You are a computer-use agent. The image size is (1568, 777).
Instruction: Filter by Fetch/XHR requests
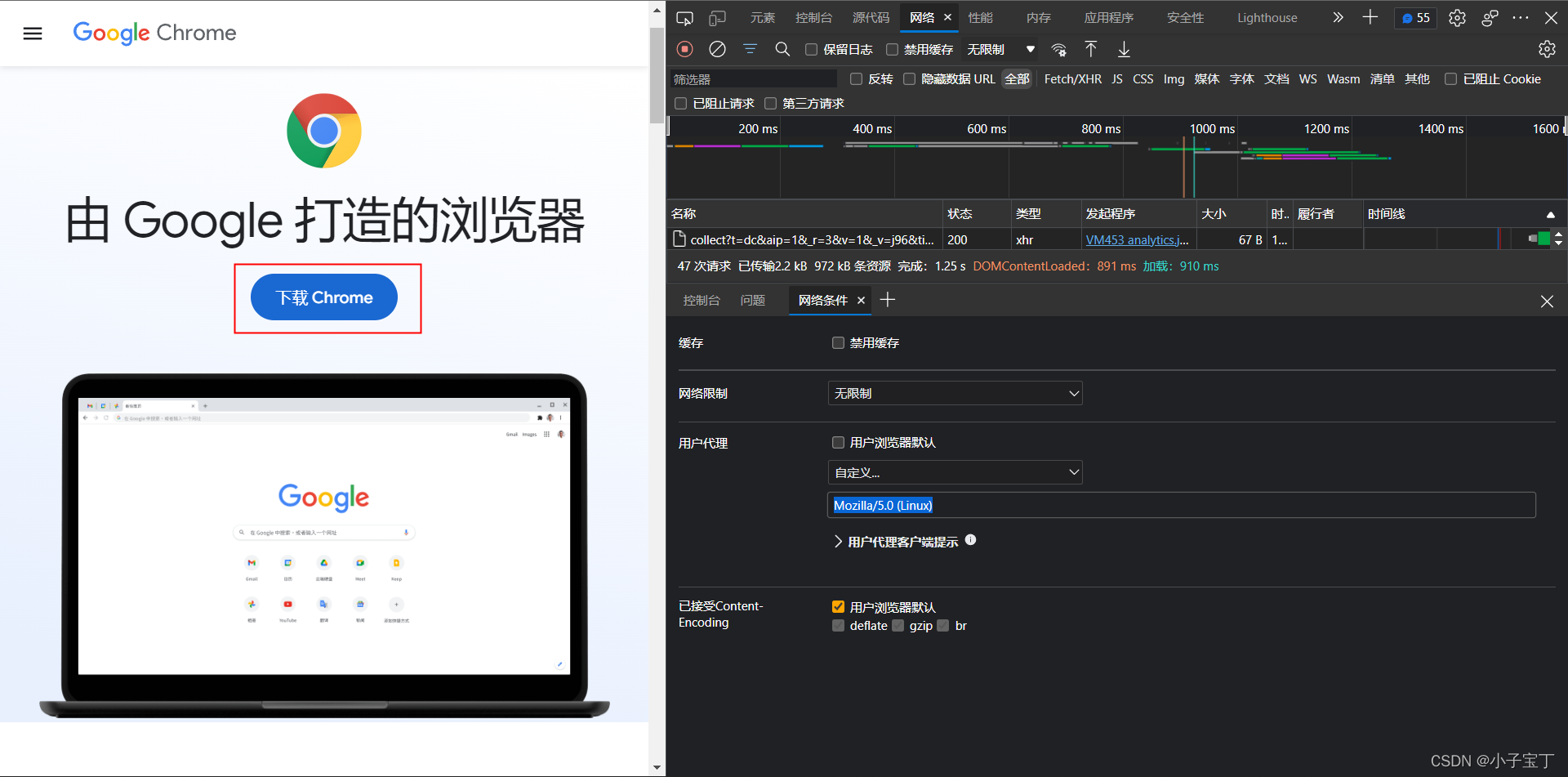[x=1072, y=79]
